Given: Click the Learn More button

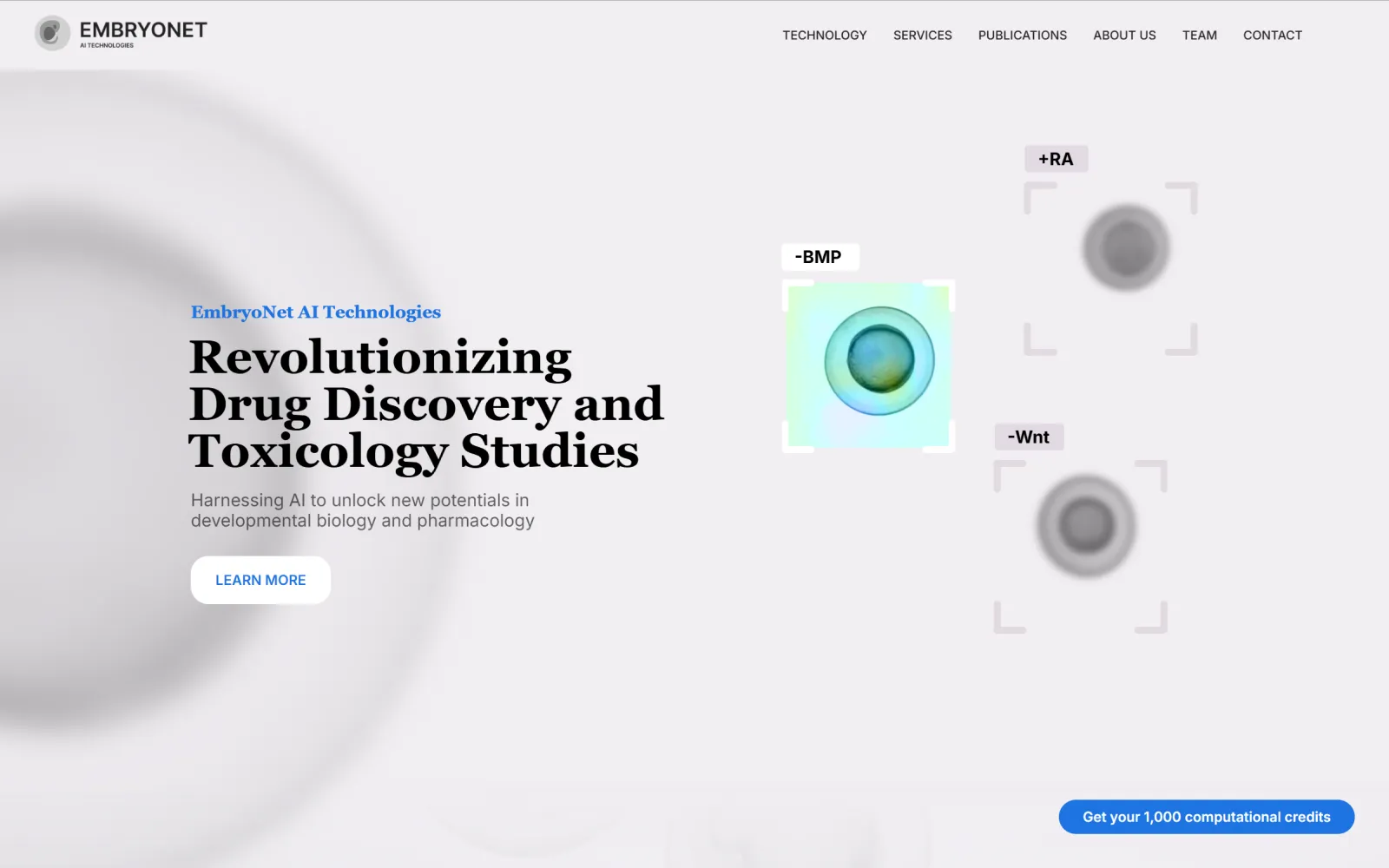Looking at the screenshot, I should (x=260, y=580).
